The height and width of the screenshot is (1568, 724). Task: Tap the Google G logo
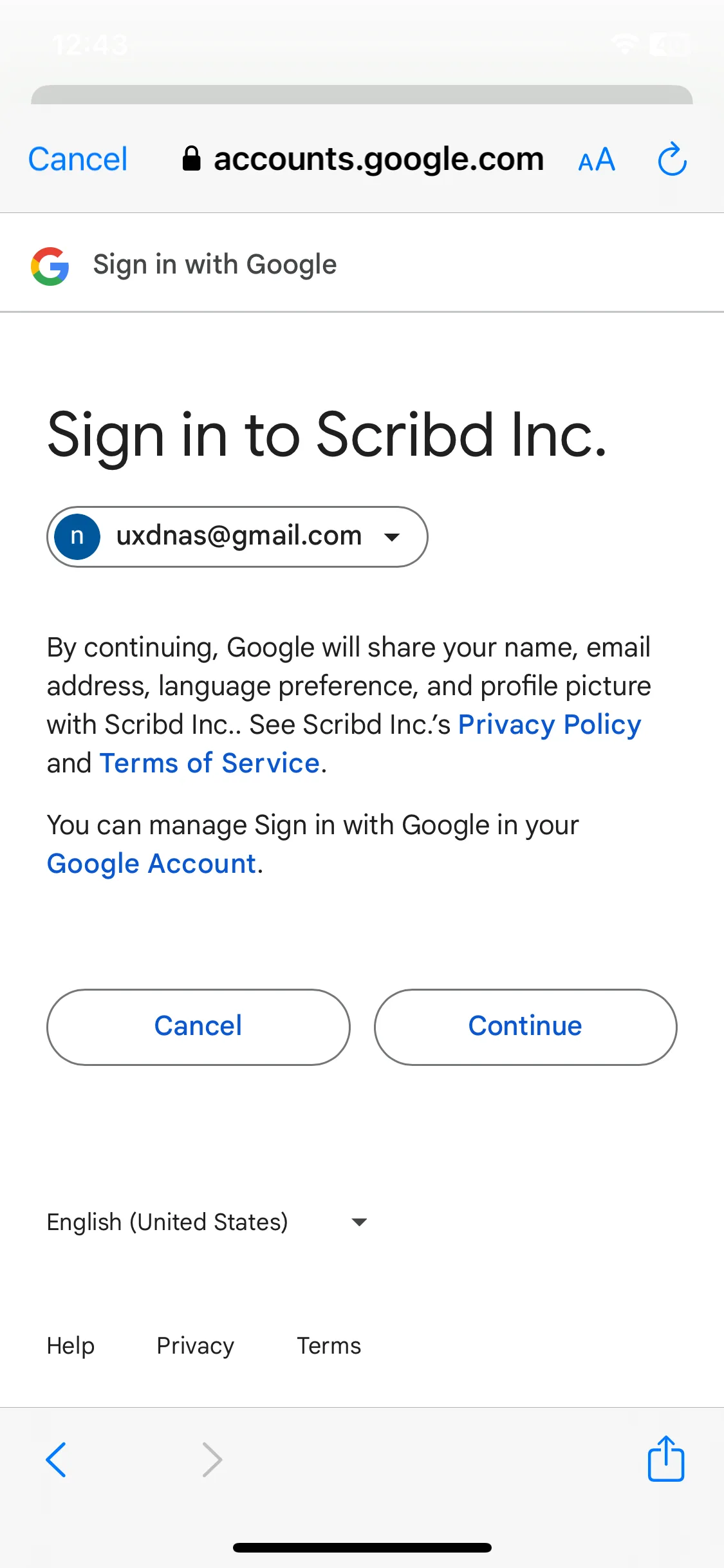(x=50, y=266)
